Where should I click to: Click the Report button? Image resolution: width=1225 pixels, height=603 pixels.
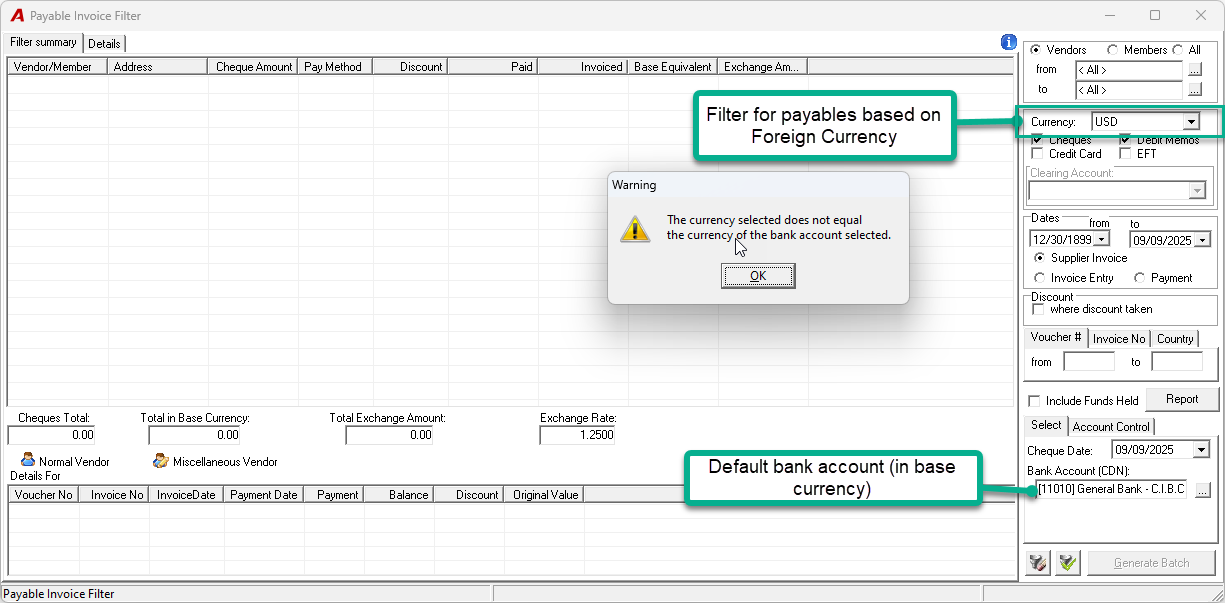(1182, 399)
